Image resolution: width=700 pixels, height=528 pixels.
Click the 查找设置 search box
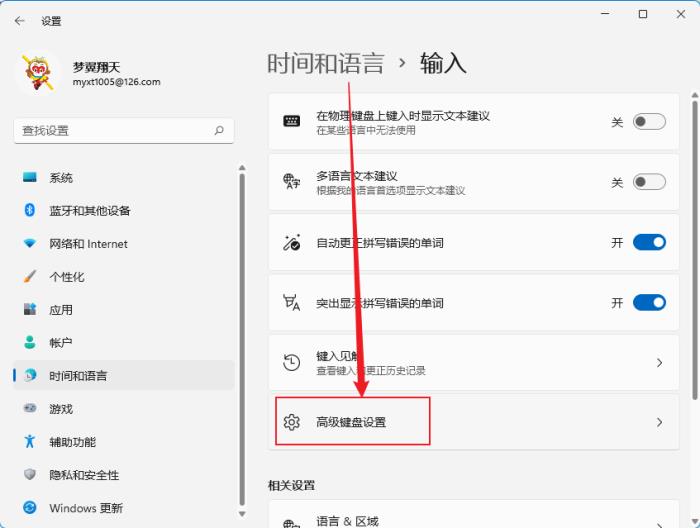115,131
